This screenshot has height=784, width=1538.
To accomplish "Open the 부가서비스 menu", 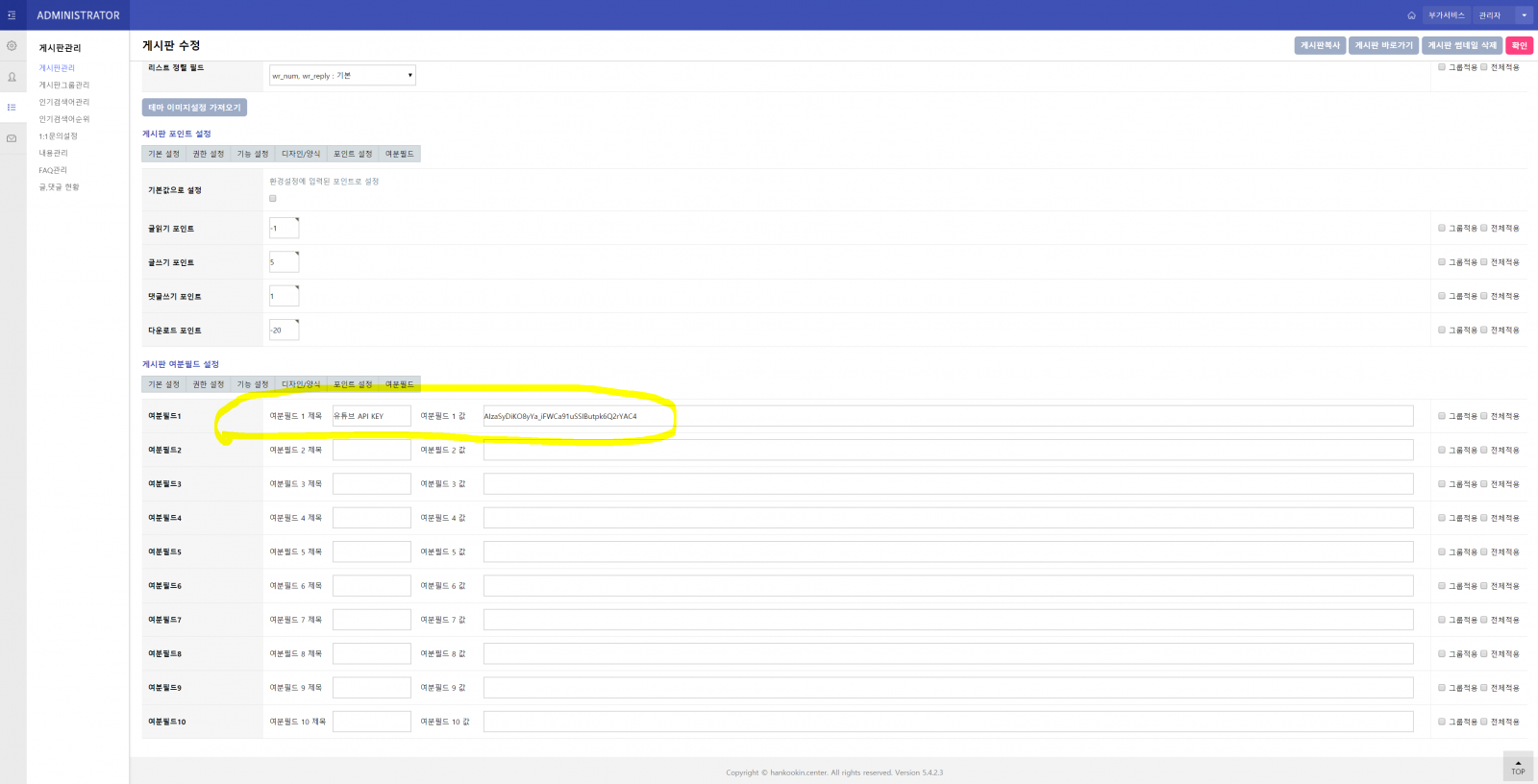I will [x=1446, y=15].
